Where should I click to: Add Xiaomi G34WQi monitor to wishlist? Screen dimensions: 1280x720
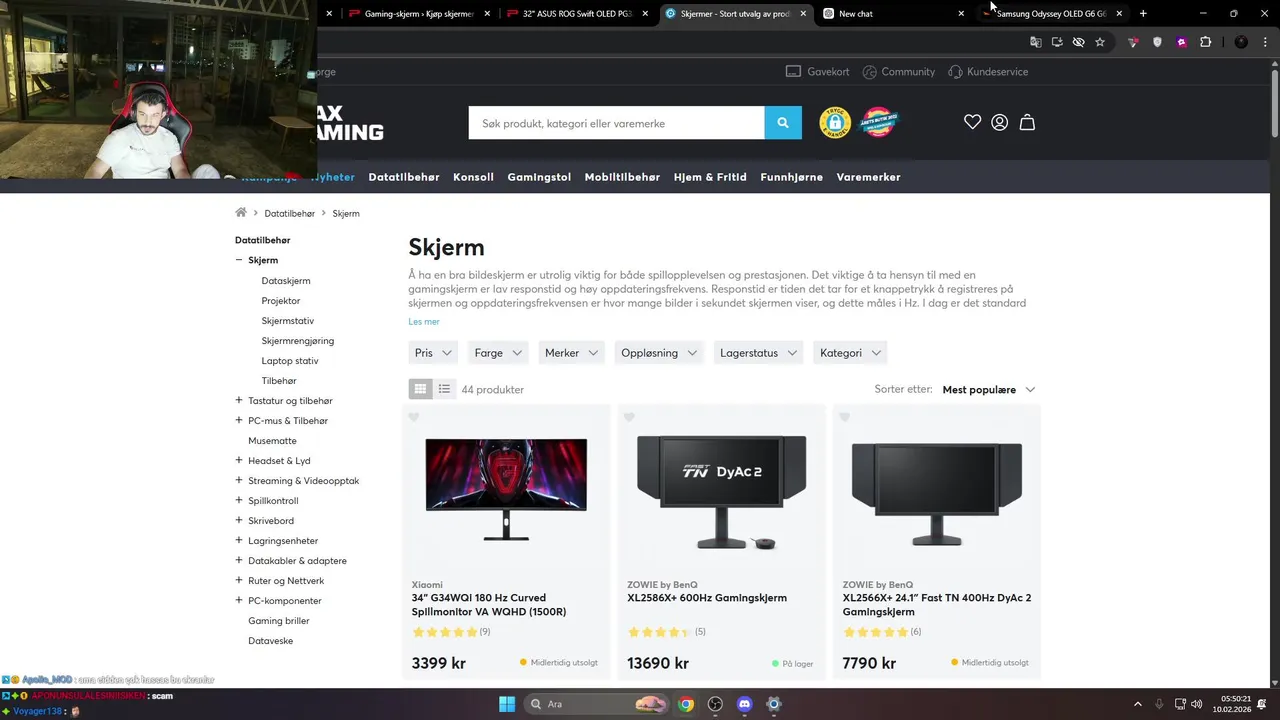(x=414, y=417)
